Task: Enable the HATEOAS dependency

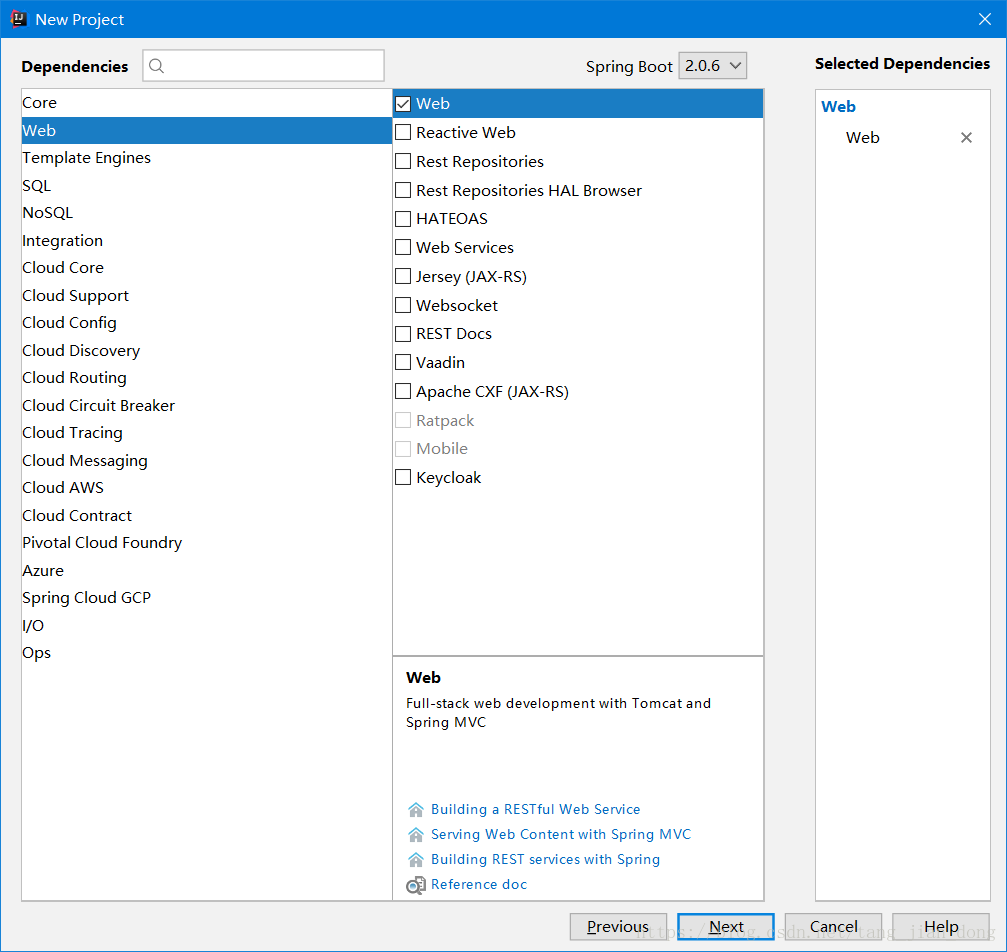Action: [x=403, y=218]
